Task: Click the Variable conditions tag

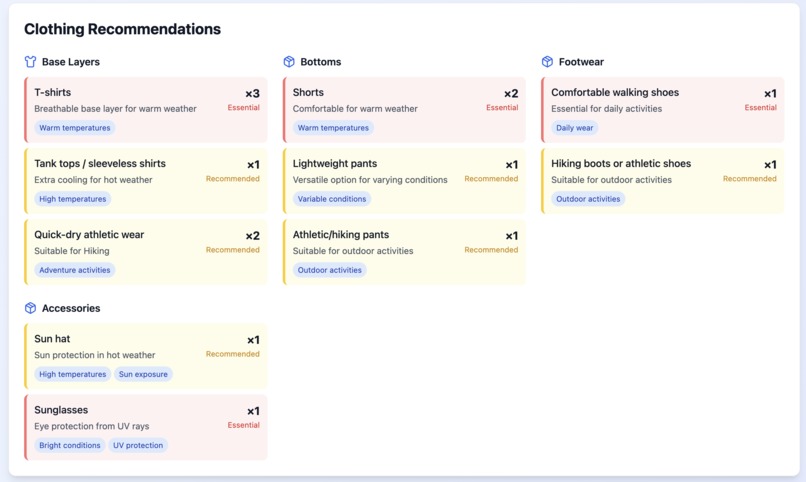Action: tap(332, 199)
